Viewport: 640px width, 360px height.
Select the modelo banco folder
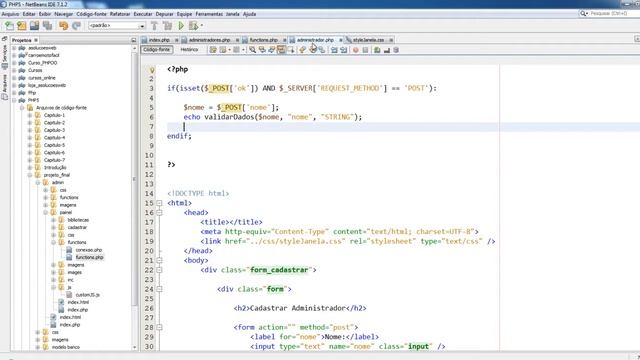click(66, 347)
